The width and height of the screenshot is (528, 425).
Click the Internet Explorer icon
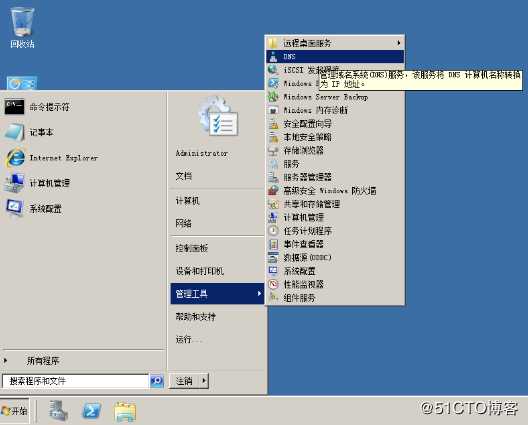pos(15,158)
